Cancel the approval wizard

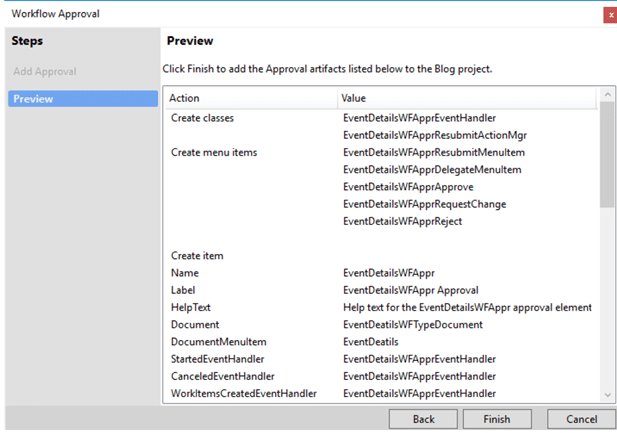[x=582, y=419]
